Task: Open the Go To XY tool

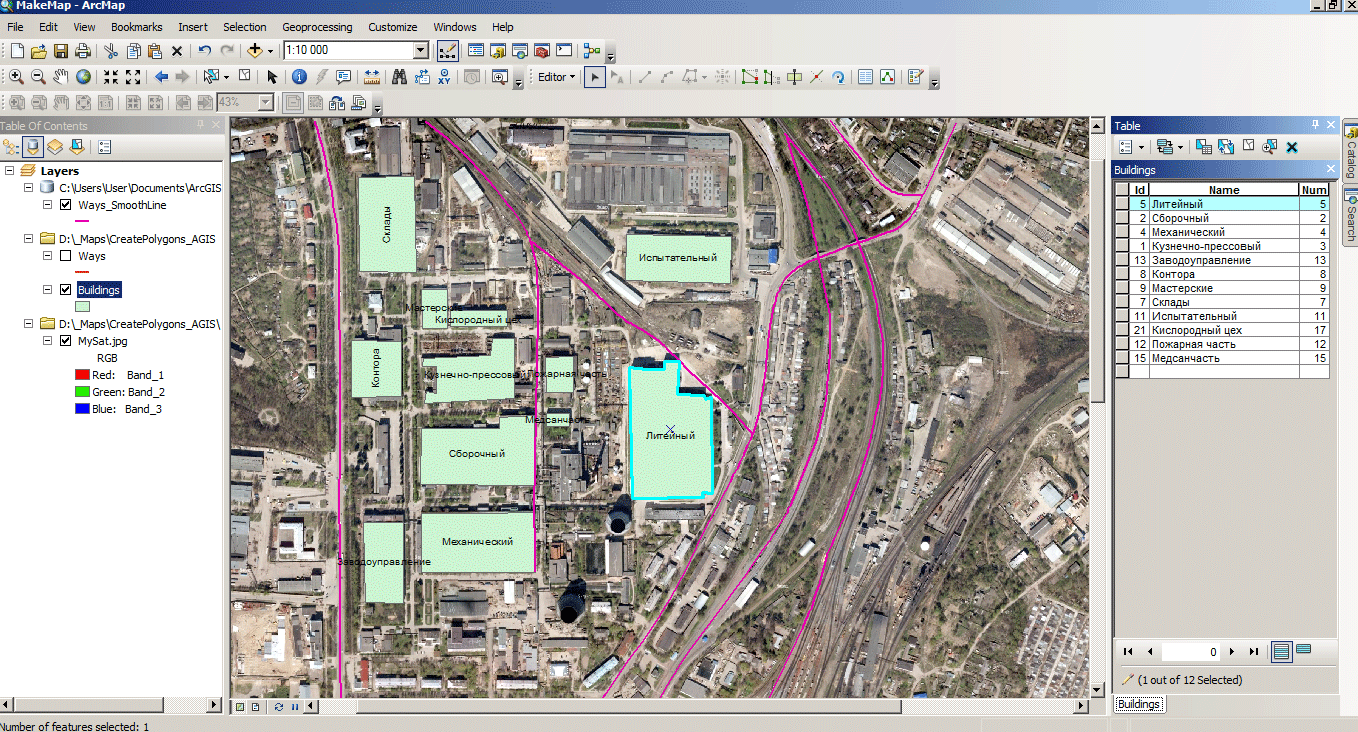Action: (x=444, y=77)
